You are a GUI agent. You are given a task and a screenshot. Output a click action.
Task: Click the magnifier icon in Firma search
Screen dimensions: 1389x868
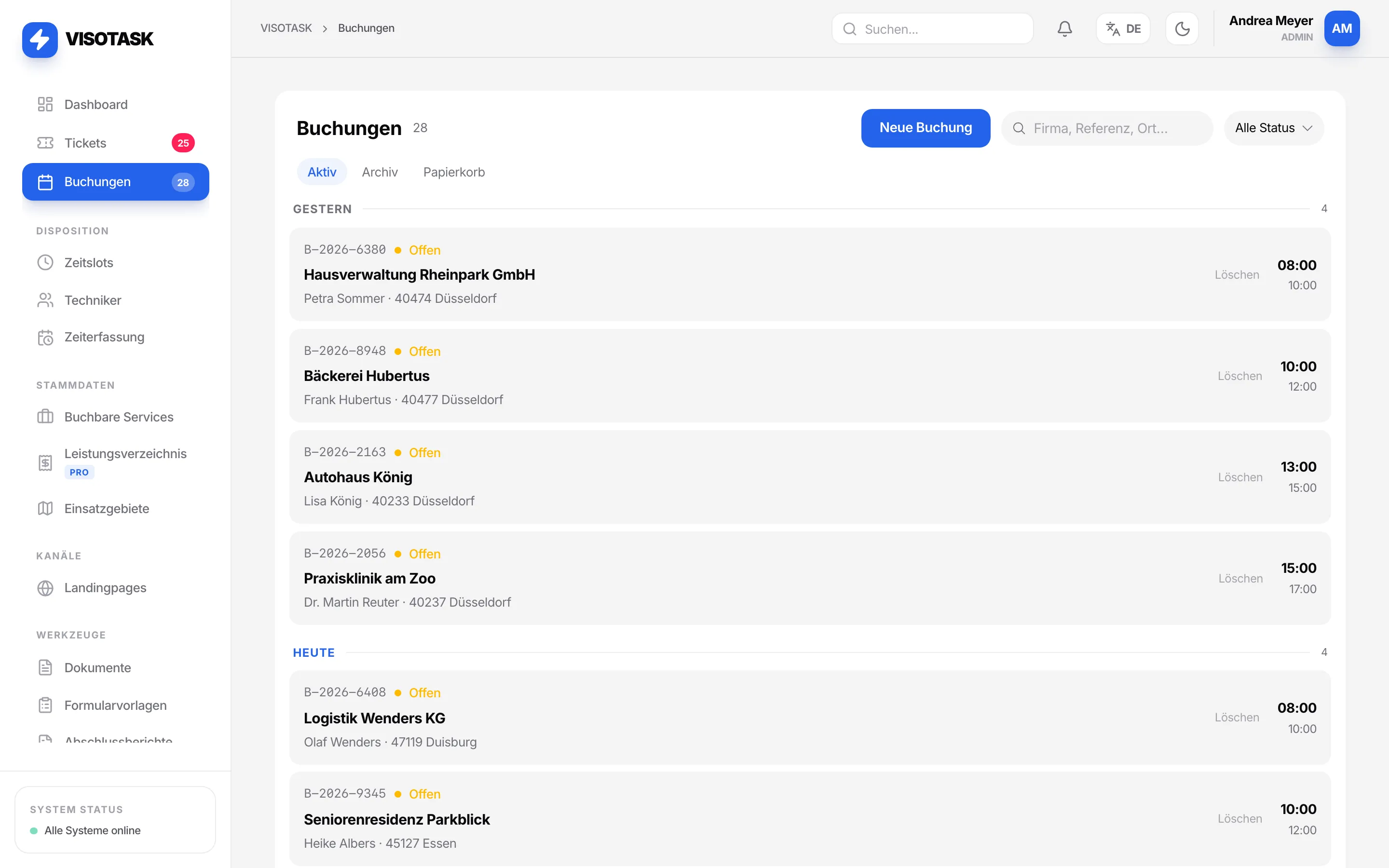1019,128
